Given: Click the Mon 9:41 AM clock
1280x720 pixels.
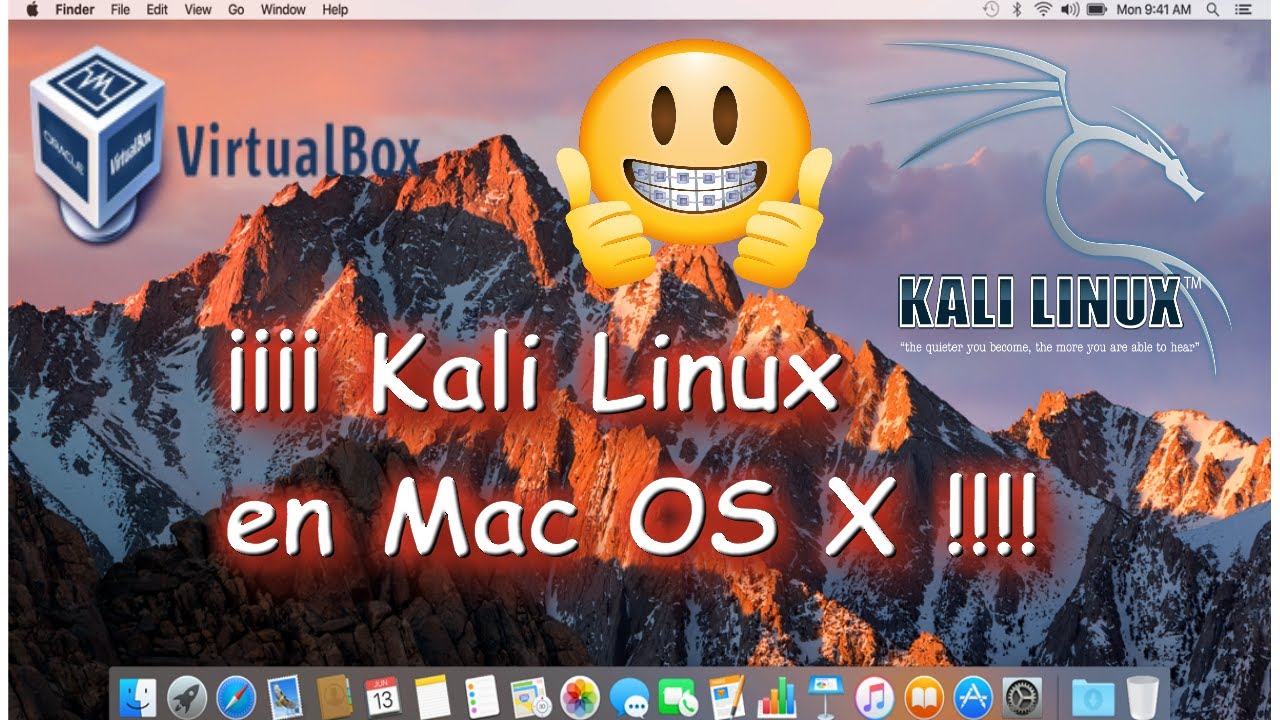Looking at the screenshot, I should tap(1153, 9).
